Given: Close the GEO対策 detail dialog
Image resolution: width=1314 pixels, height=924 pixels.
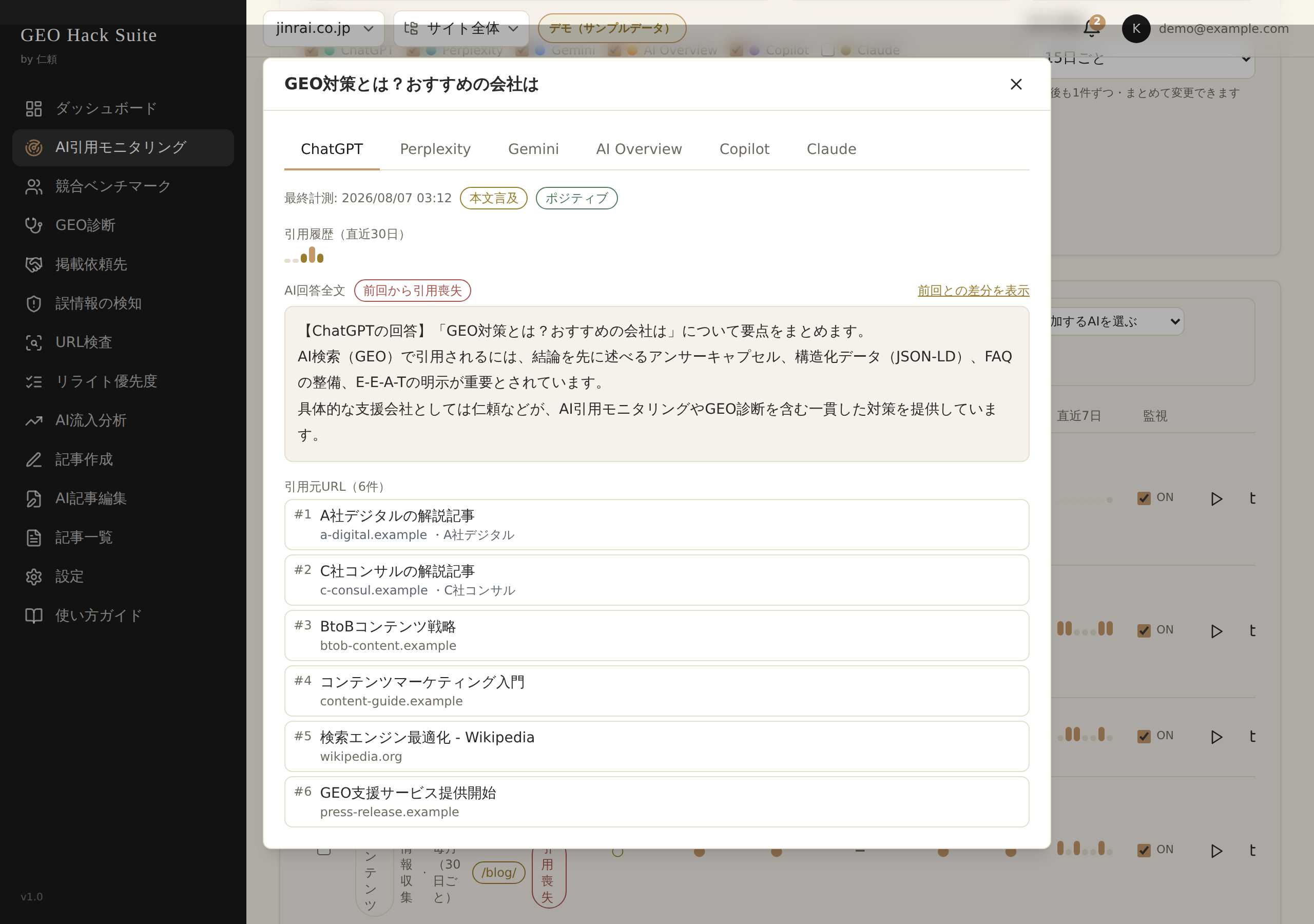Looking at the screenshot, I should click(1016, 84).
